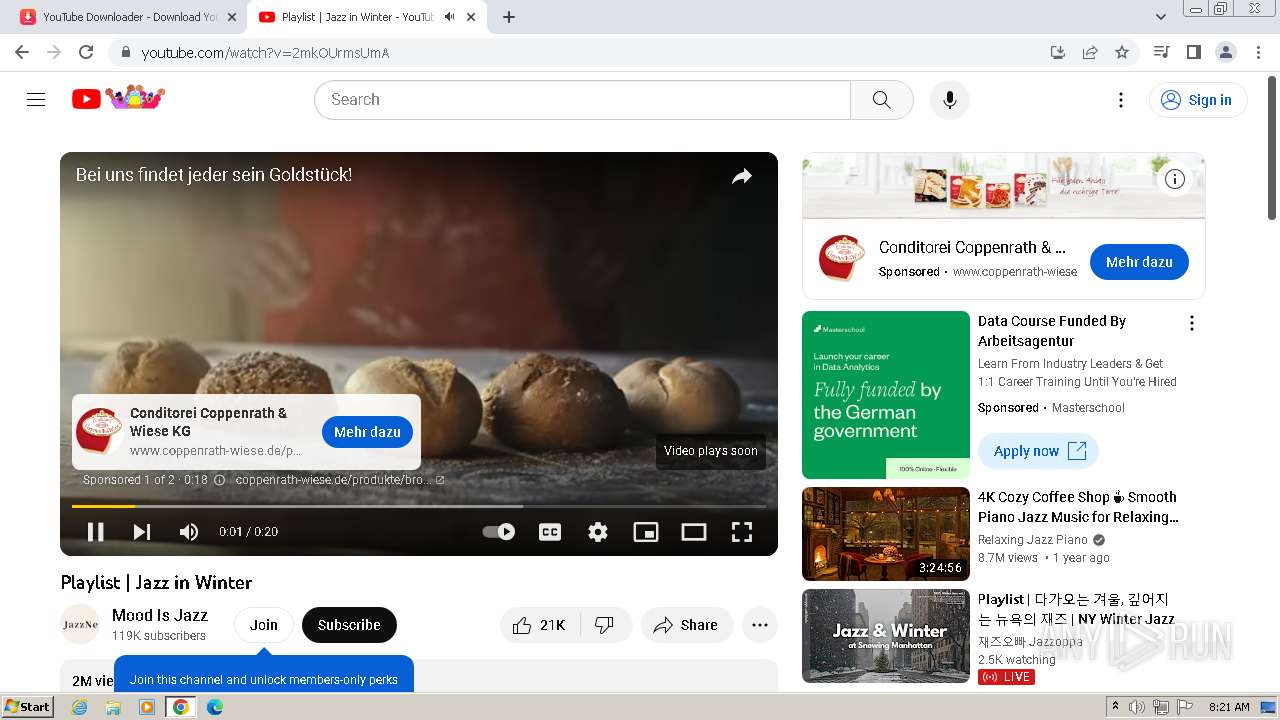1280x720 pixels.
Task: Click the Sign in button
Action: [x=1199, y=99]
